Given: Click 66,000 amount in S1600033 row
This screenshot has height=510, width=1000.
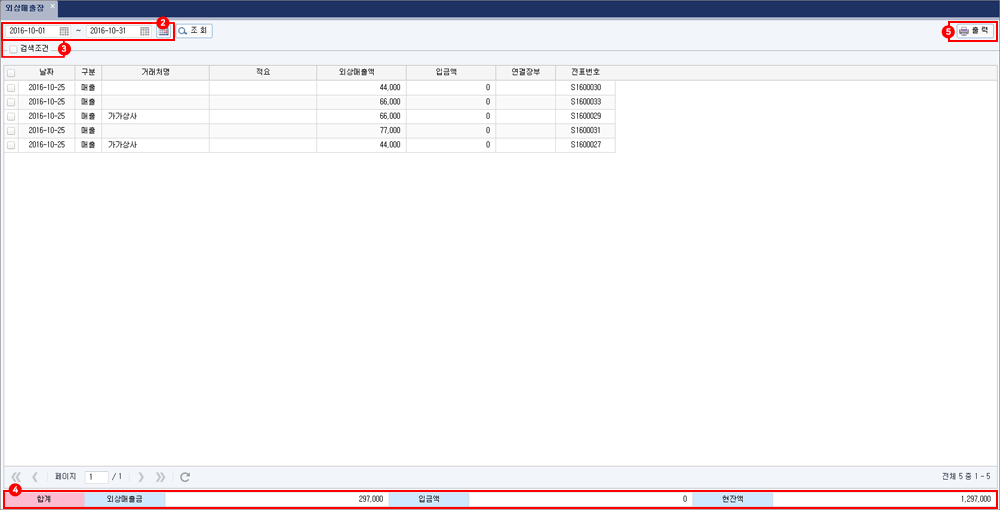Looking at the screenshot, I should [x=361, y=102].
